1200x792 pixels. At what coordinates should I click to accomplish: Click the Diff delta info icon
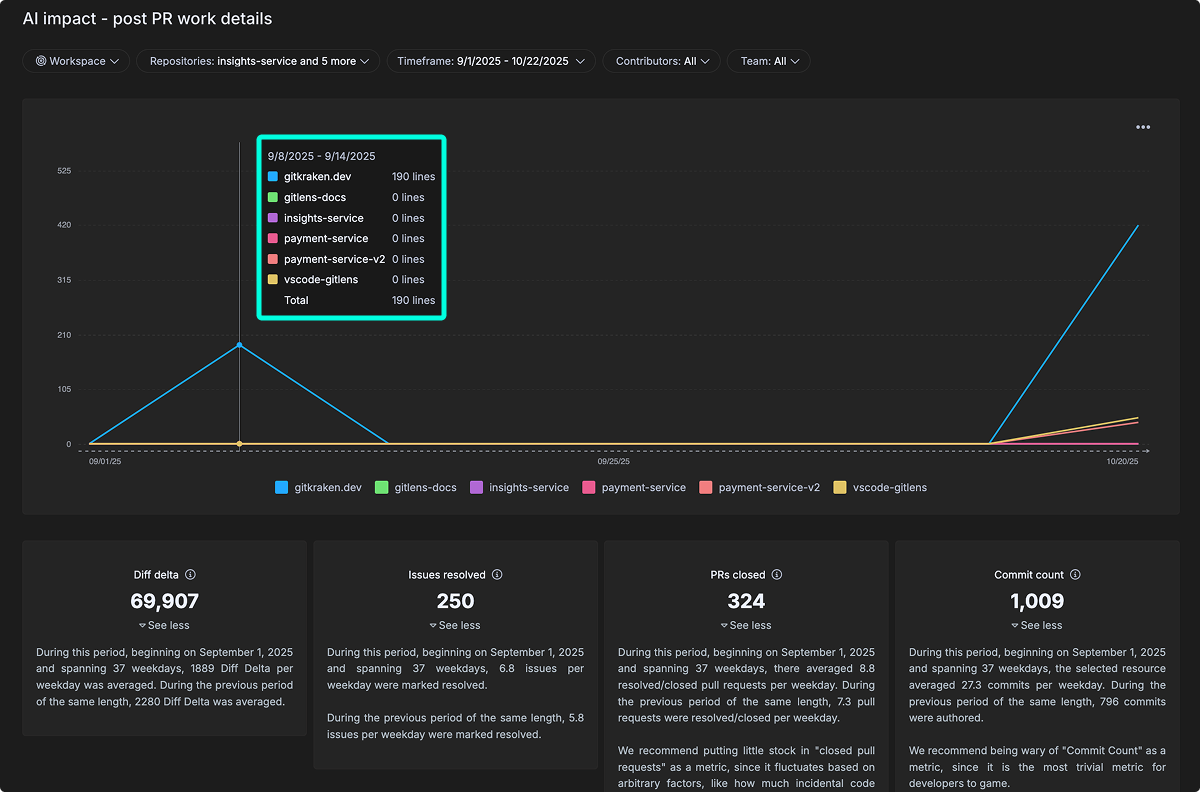(x=190, y=574)
